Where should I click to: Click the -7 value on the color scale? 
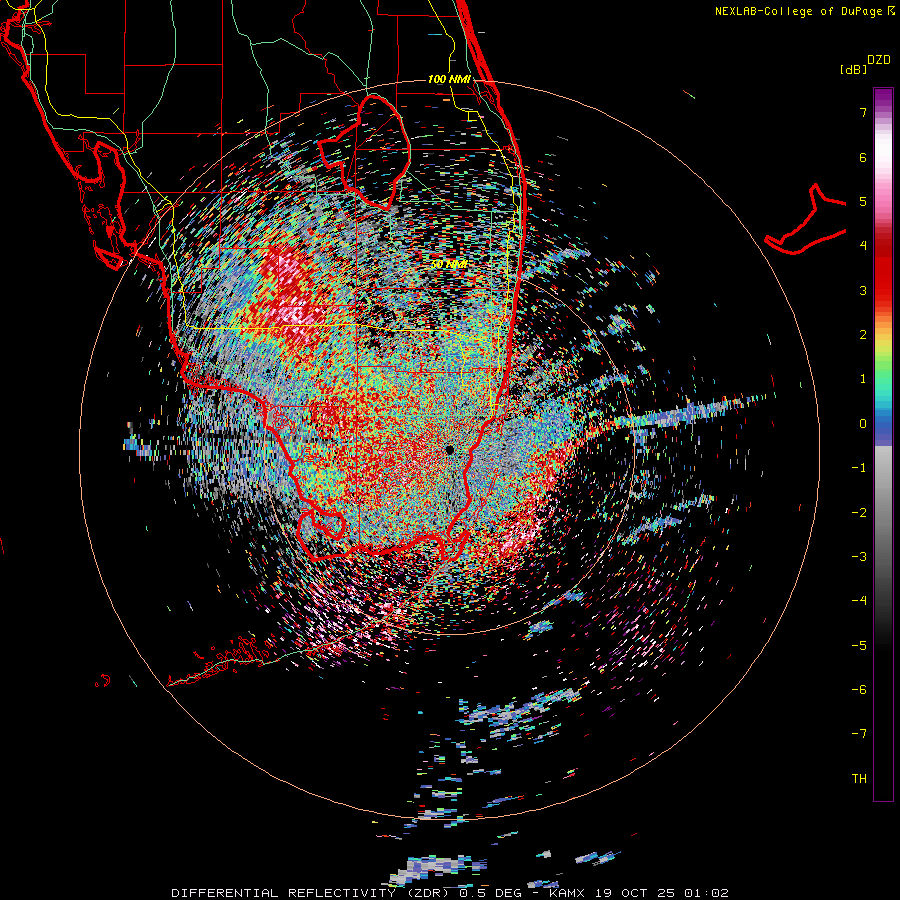tap(859, 734)
